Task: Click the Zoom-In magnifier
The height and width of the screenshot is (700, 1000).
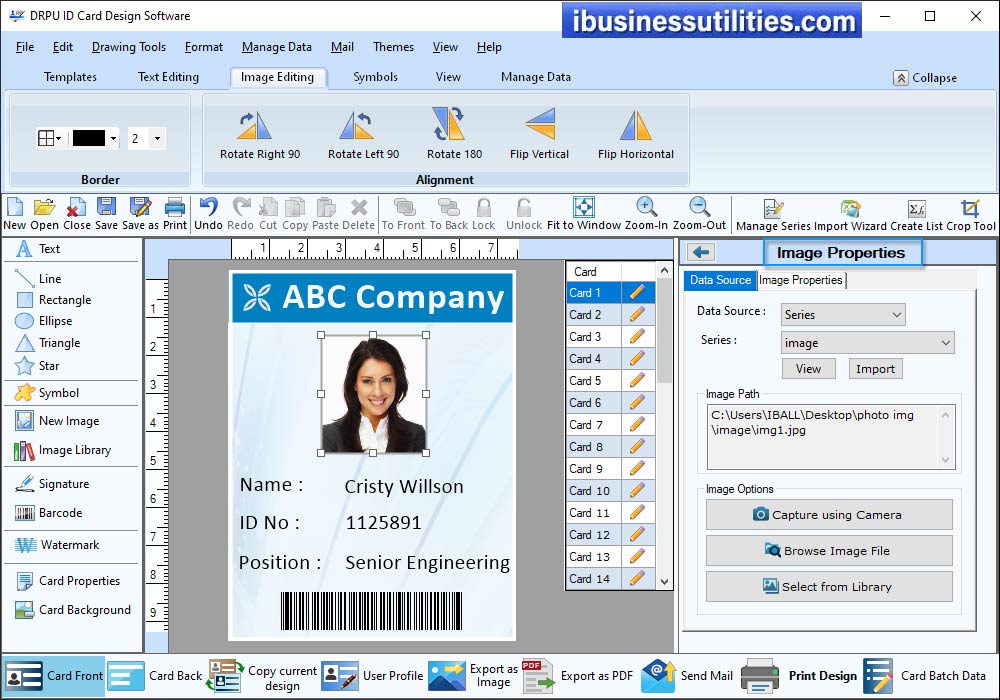Action: click(x=647, y=208)
